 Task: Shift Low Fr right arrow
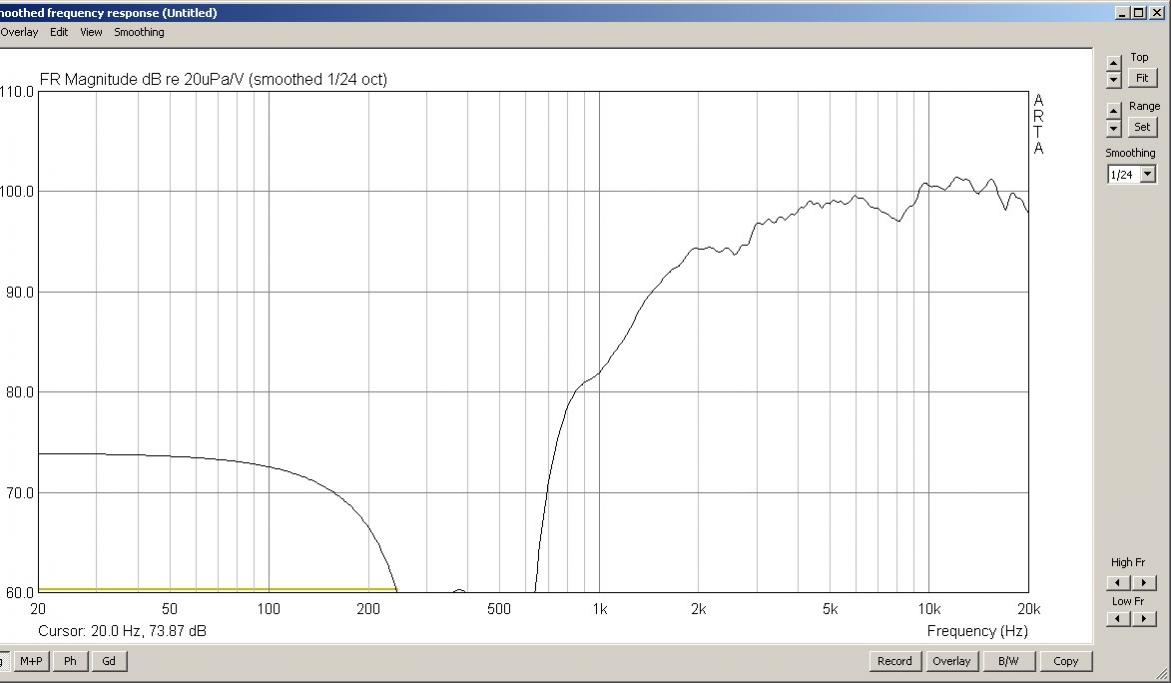(x=1143, y=618)
